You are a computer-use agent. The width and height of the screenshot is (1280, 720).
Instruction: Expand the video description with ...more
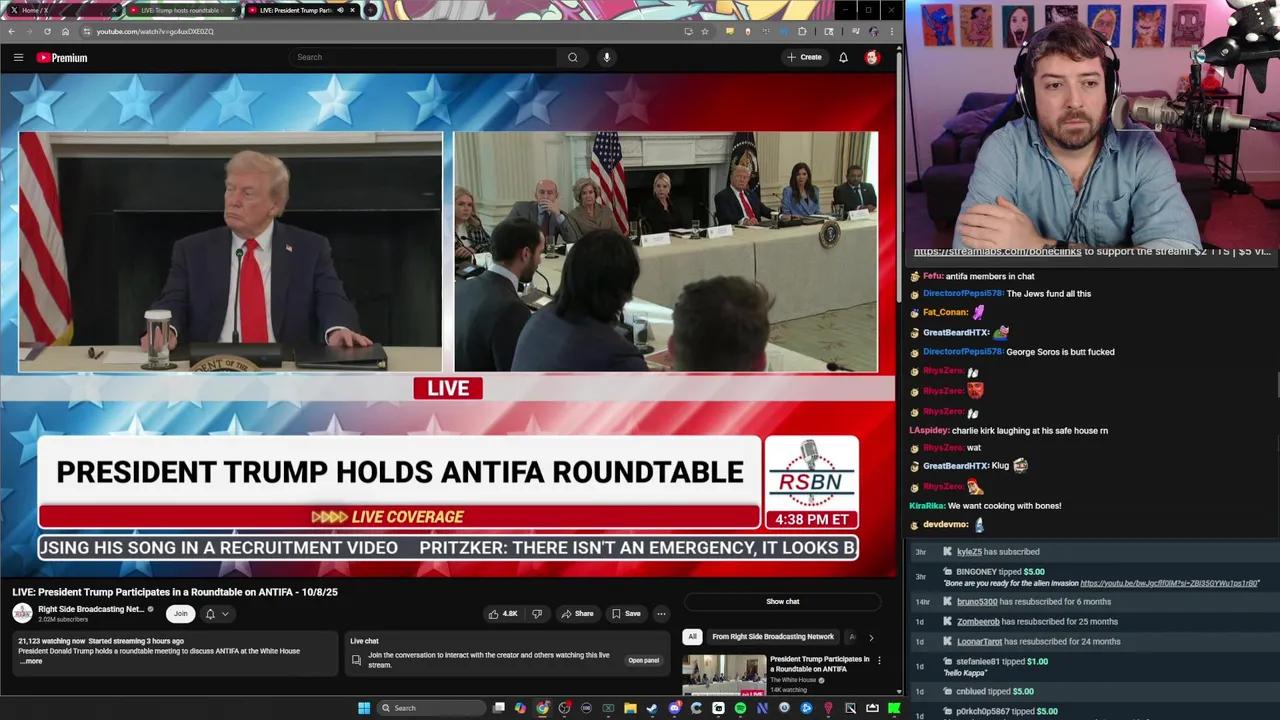(x=31, y=661)
